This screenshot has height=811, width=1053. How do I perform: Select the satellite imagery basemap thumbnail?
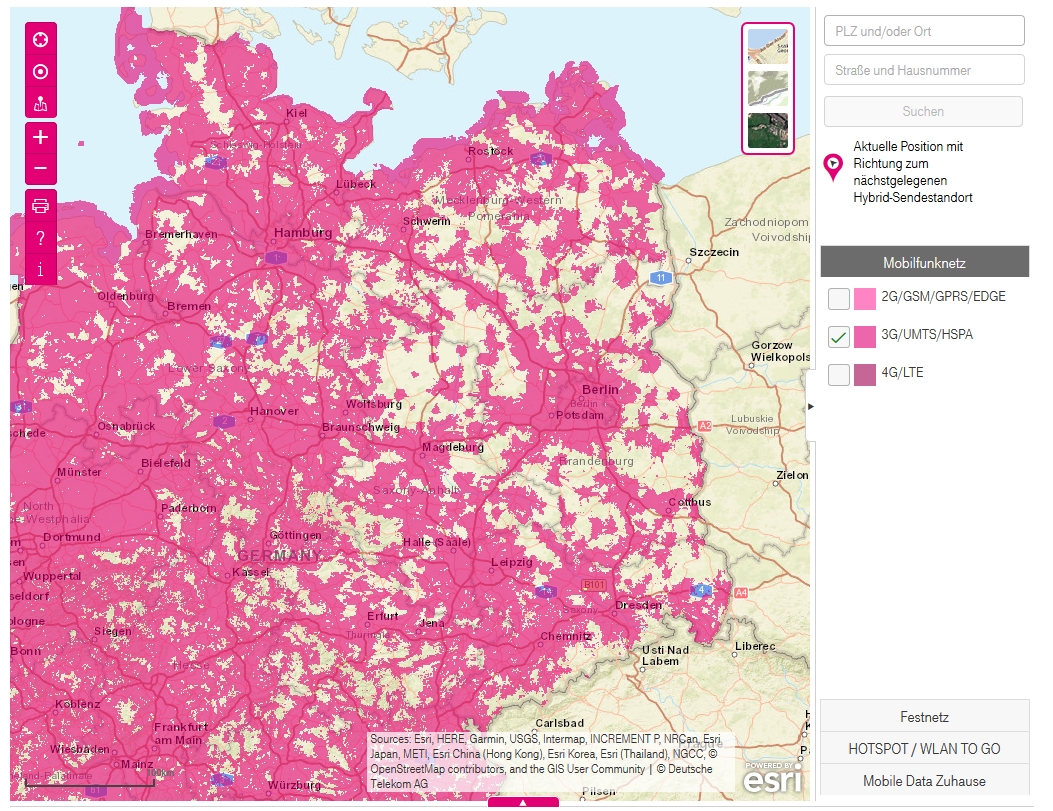click(x=768, y=131)
